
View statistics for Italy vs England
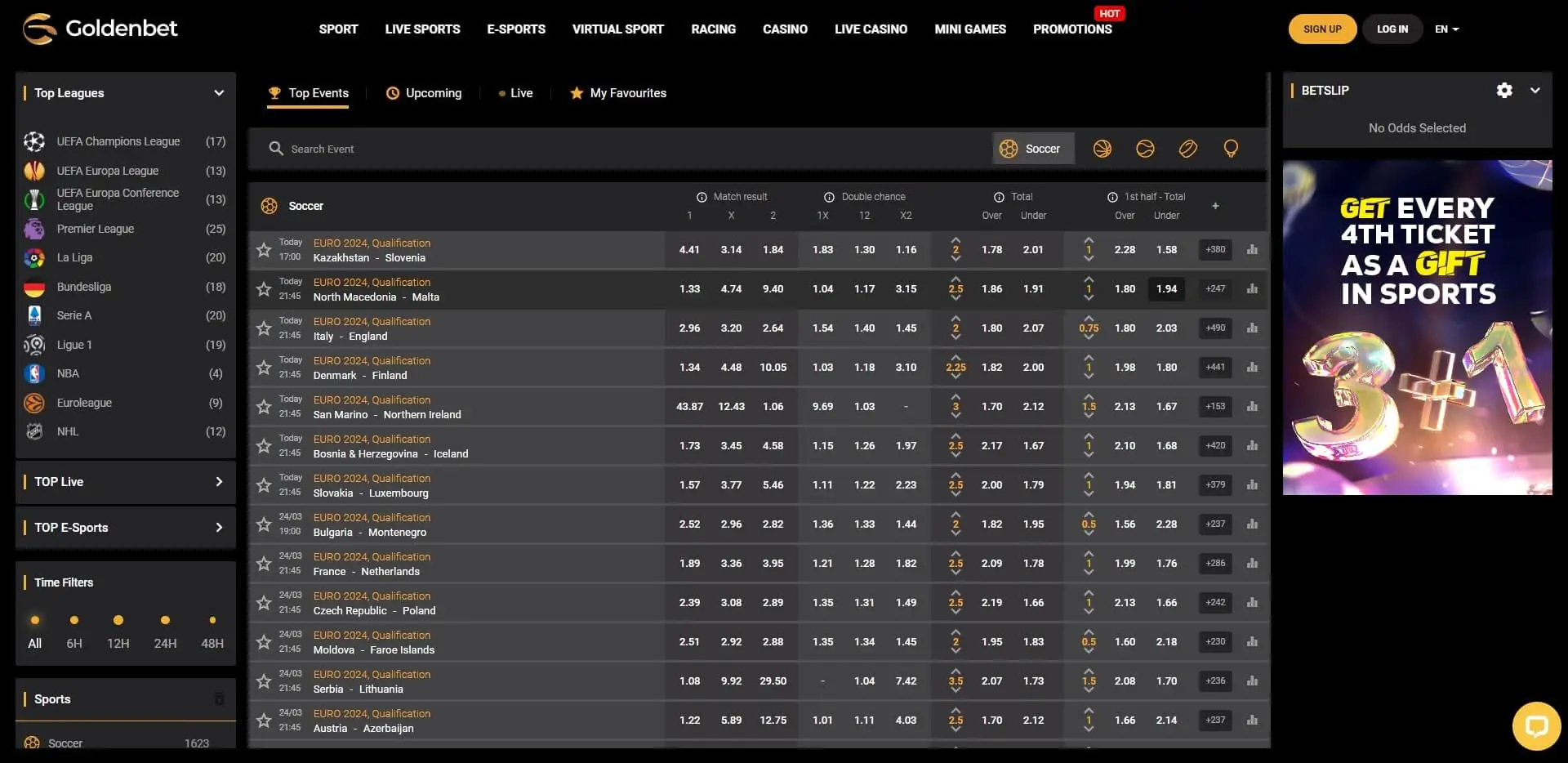[1252, 328]
